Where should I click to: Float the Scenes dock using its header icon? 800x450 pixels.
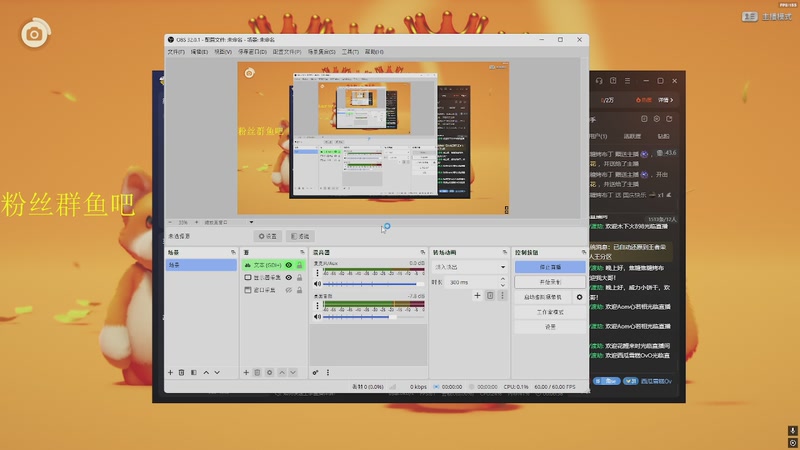point(233,252)
